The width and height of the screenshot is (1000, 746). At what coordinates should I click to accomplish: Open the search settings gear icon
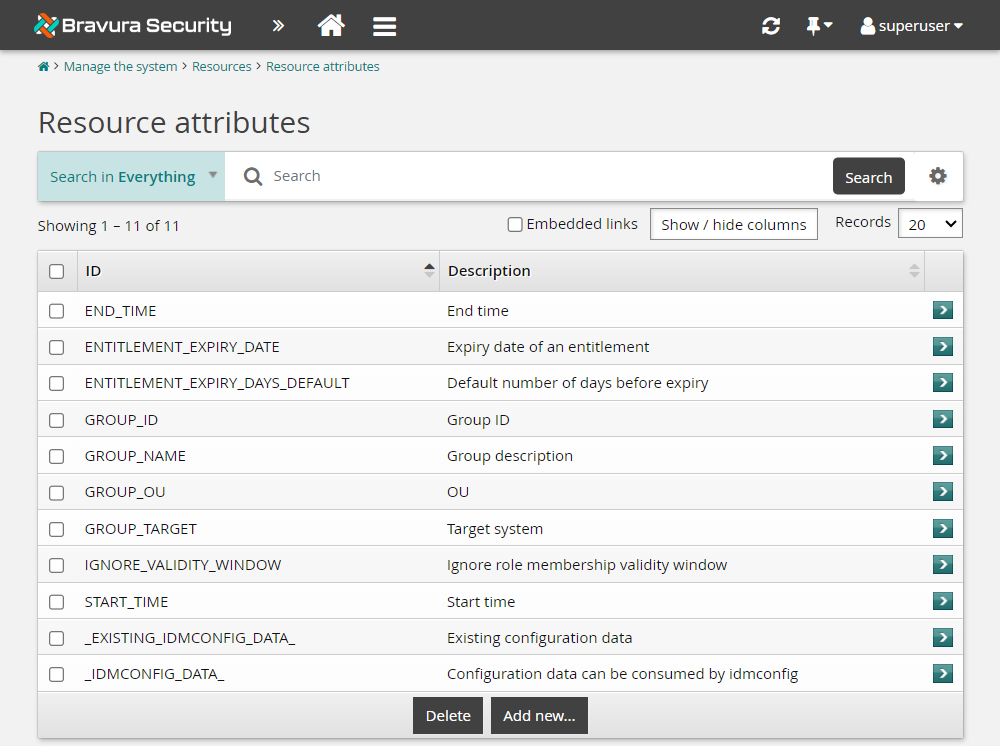[x=937, y=176]
